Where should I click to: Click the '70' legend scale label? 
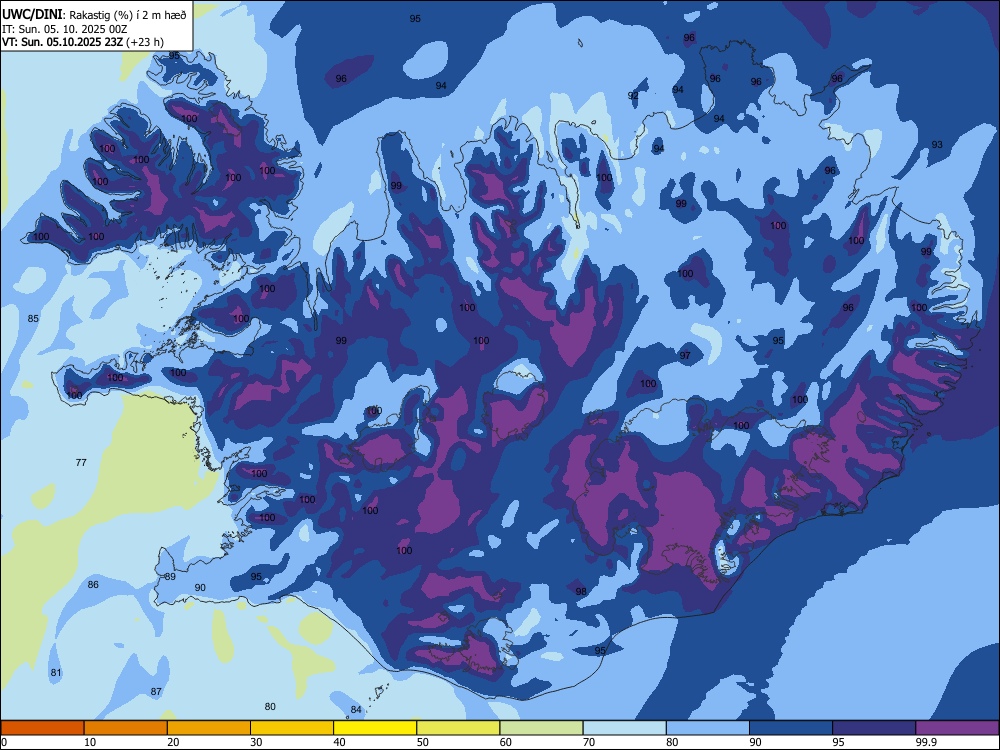click(590, 742)
